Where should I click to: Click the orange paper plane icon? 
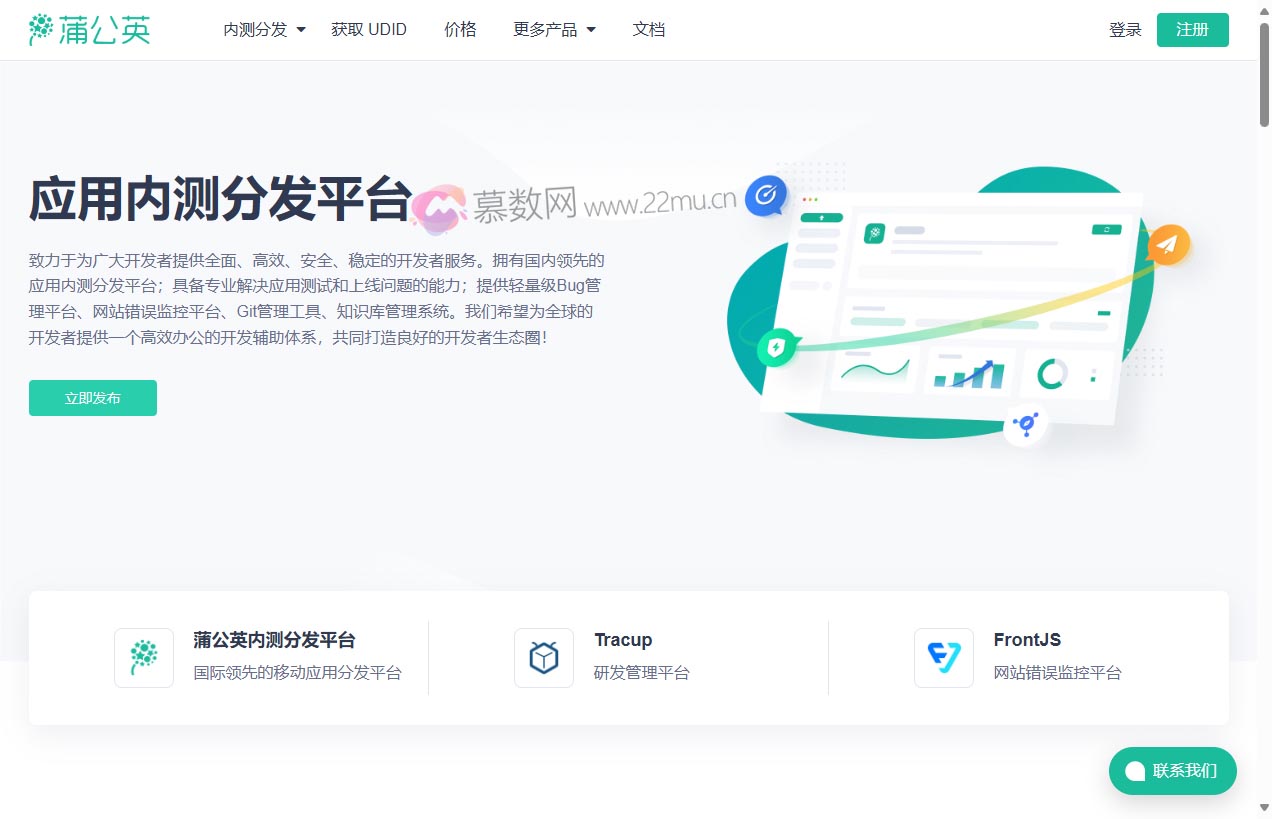coord(1166,243)
